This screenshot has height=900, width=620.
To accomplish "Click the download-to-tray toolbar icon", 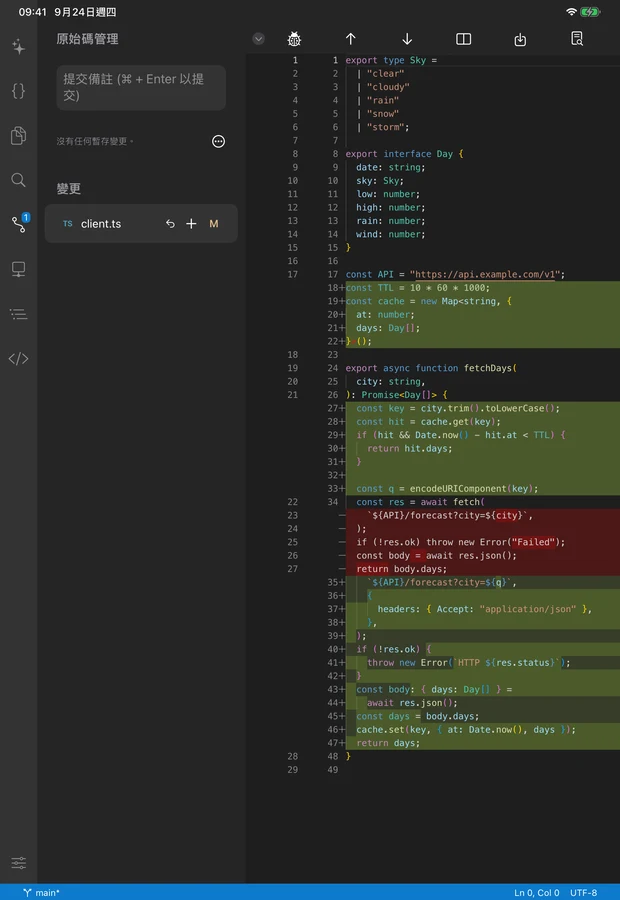I will point(520,39).
